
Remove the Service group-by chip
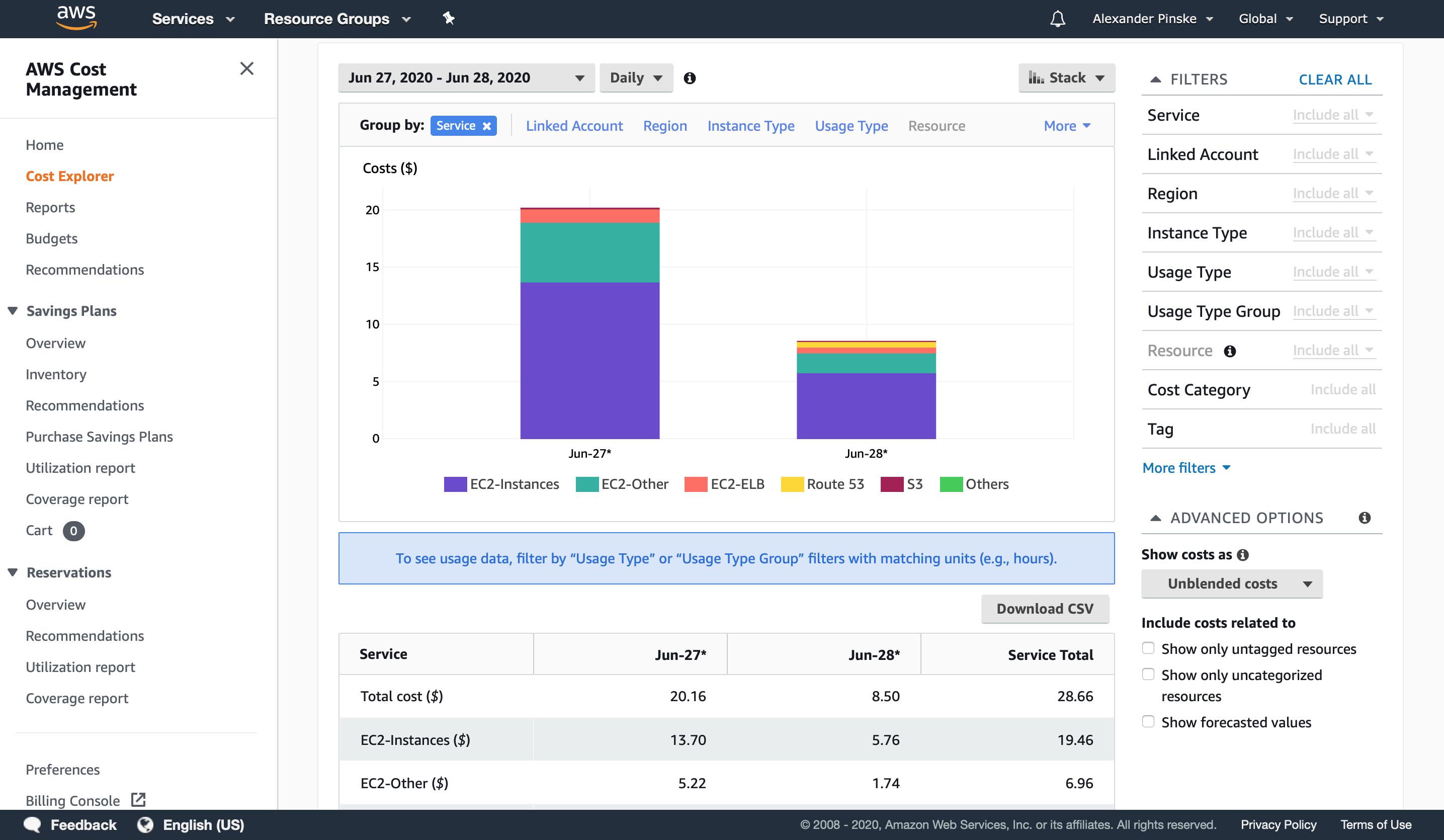pos(486,126)
